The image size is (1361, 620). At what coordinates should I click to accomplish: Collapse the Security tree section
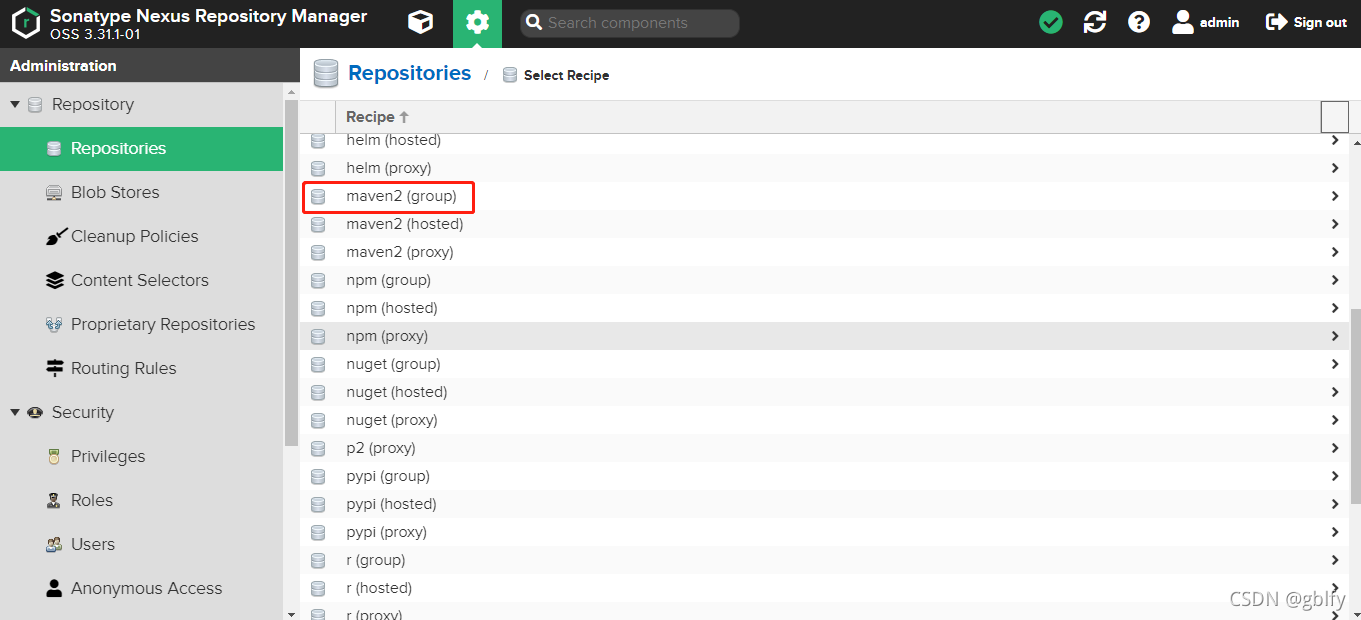[15, 412]
